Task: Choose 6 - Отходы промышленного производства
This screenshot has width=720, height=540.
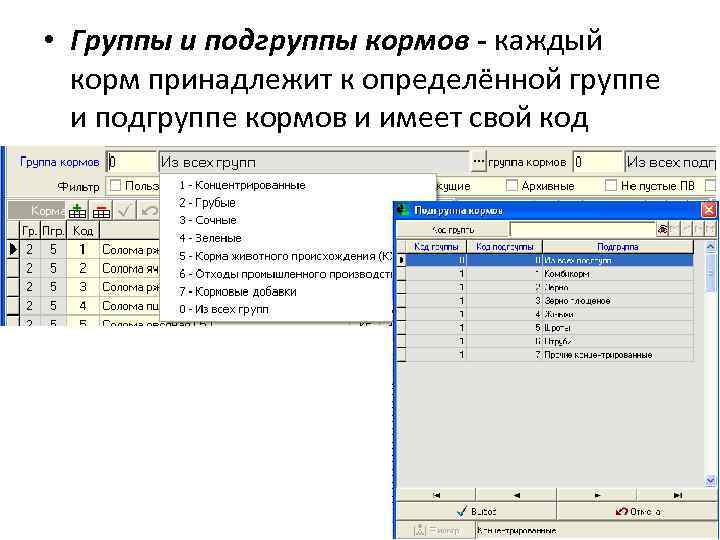Action: click(x=286, y=274)
